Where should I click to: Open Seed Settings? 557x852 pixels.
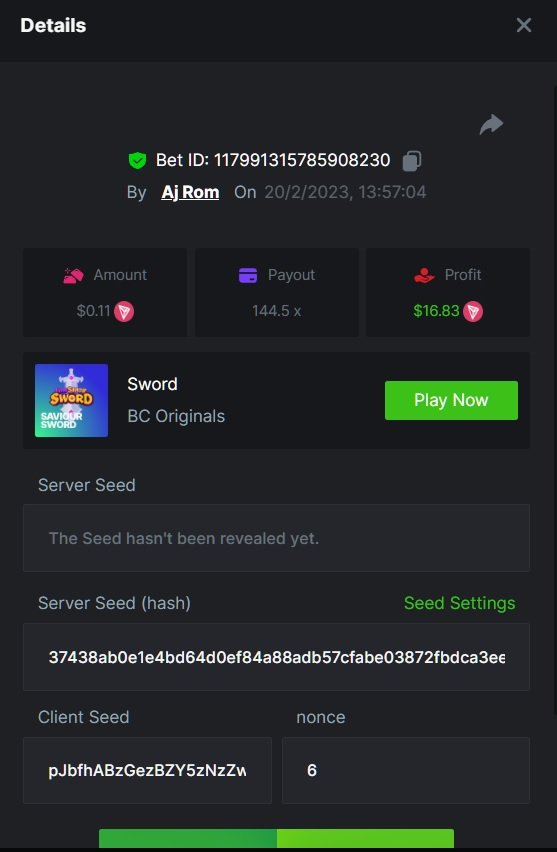(x=460, y=603)
